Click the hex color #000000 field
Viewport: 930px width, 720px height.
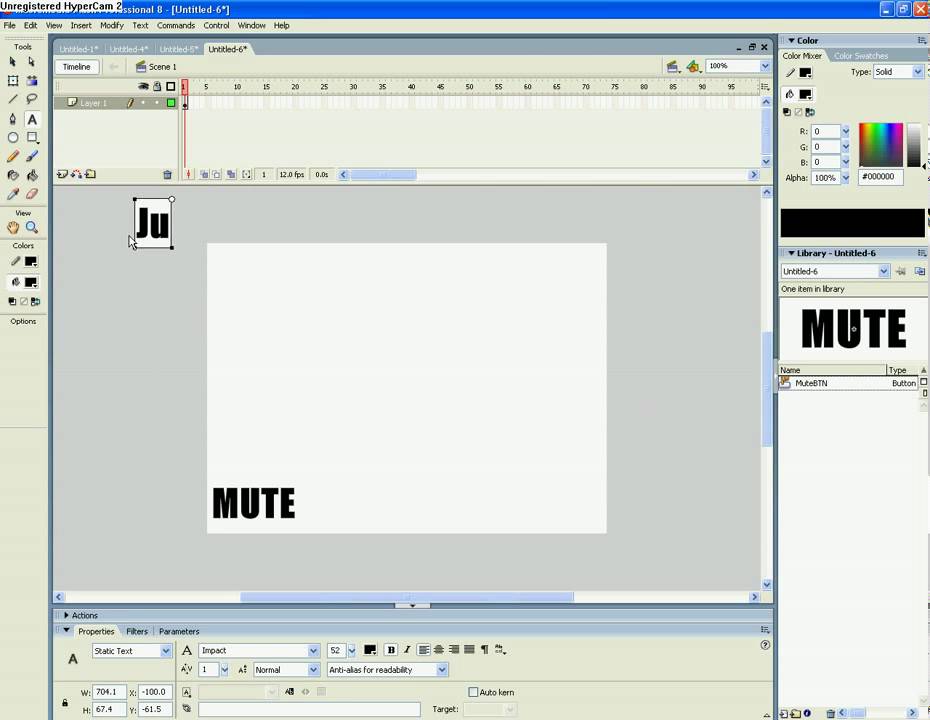(x=881, y=177)
